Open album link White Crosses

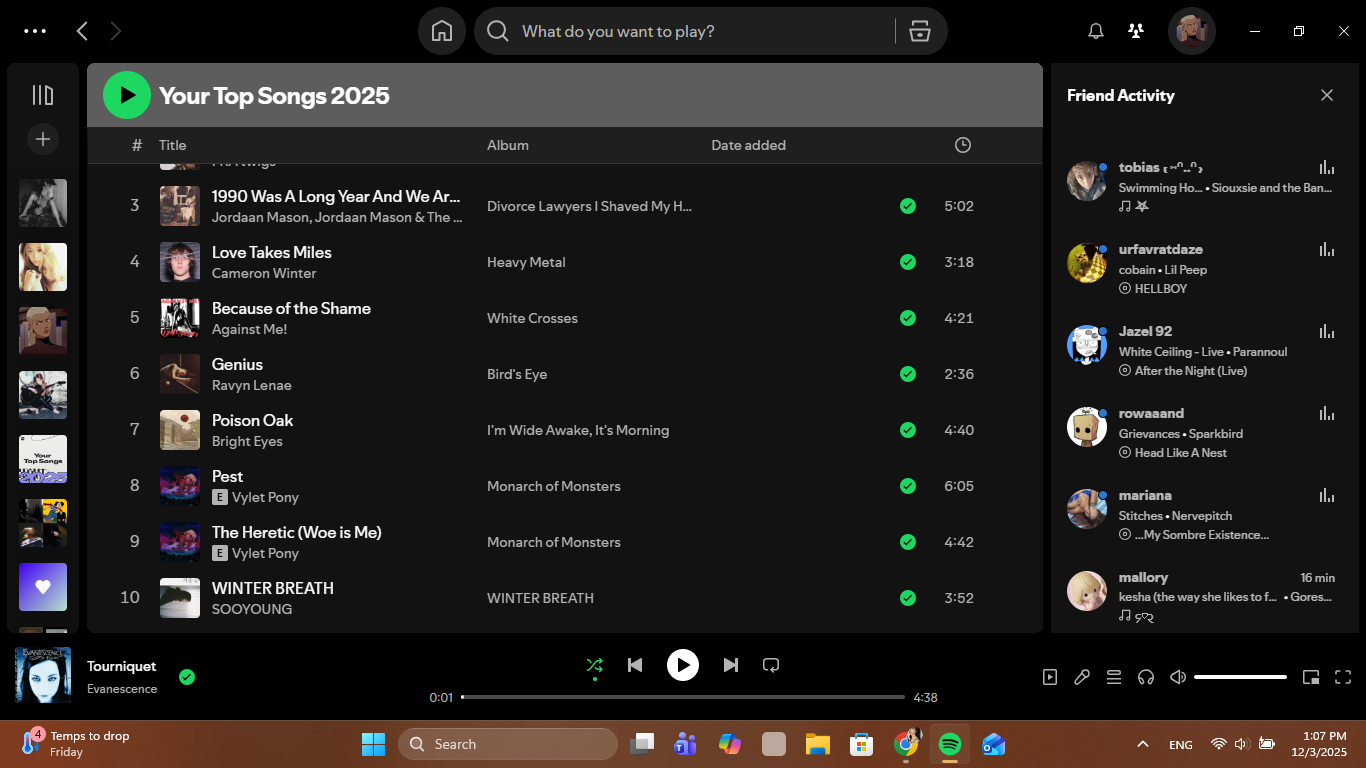coord(532,318)
